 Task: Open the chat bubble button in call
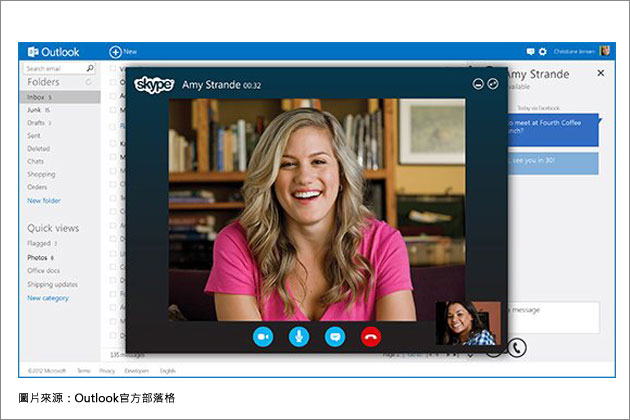[335, 337]
